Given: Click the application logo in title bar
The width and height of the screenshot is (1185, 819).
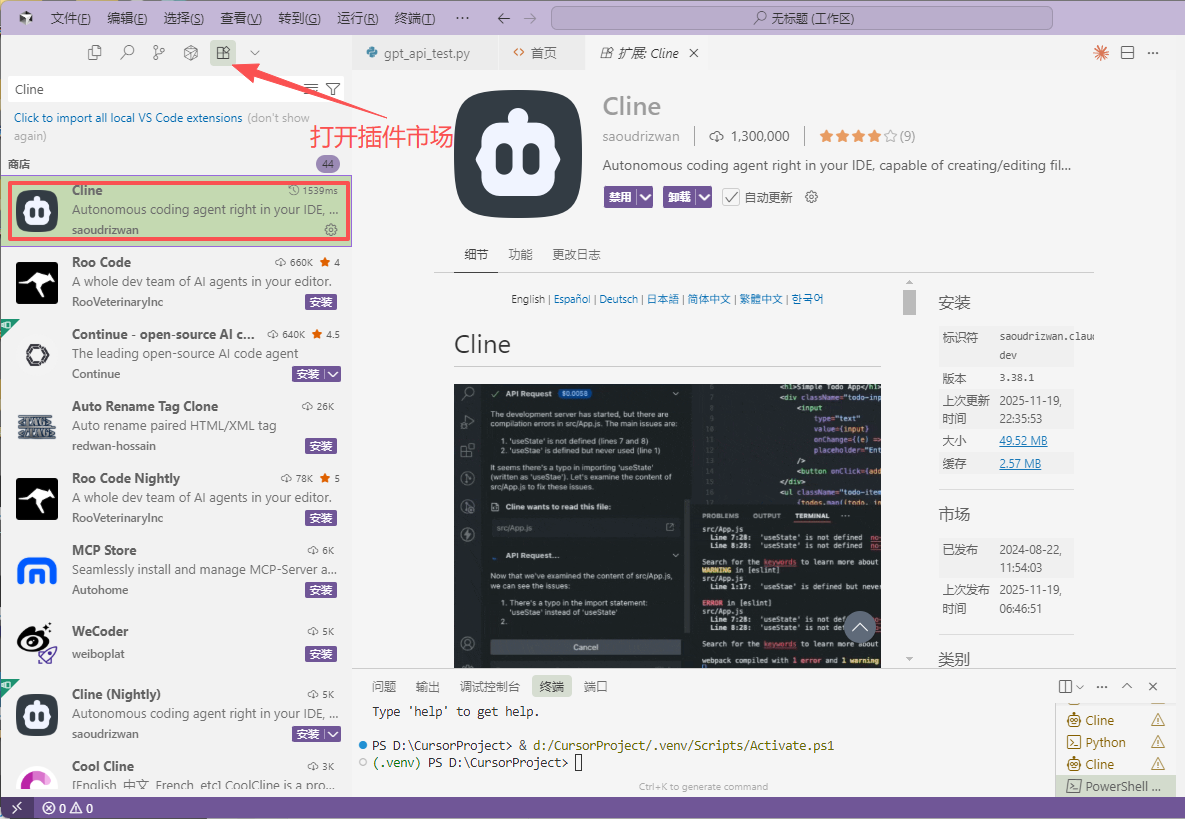Looking at the screenshot, I should pos(26,18).
